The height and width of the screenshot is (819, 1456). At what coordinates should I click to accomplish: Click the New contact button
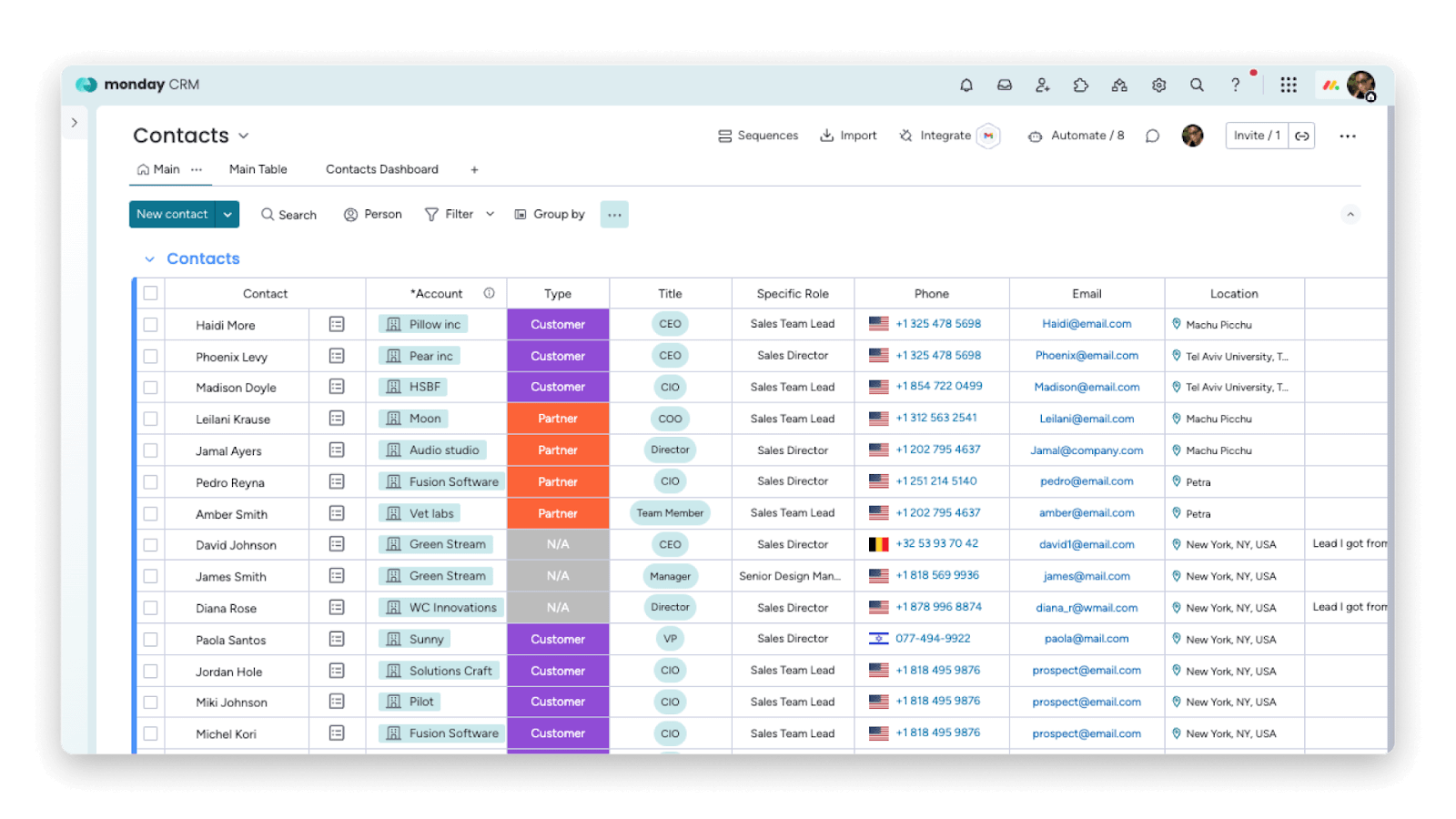coord(172,215)
